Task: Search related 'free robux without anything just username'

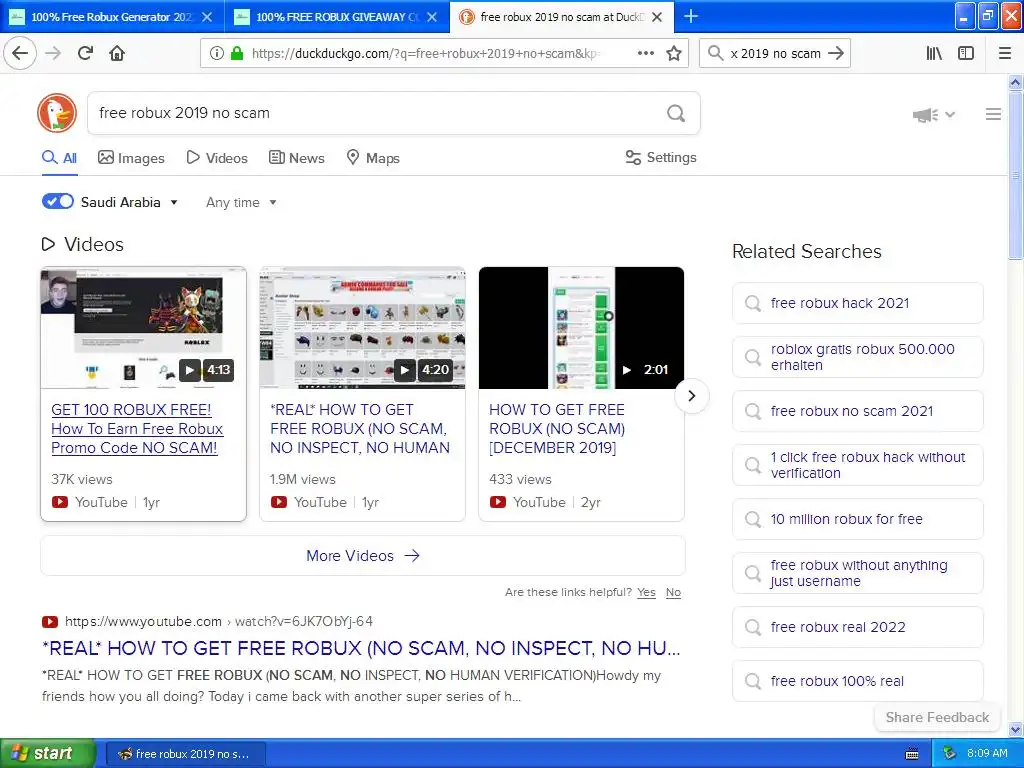Action: pyautogui.click(x=857, y=573)
